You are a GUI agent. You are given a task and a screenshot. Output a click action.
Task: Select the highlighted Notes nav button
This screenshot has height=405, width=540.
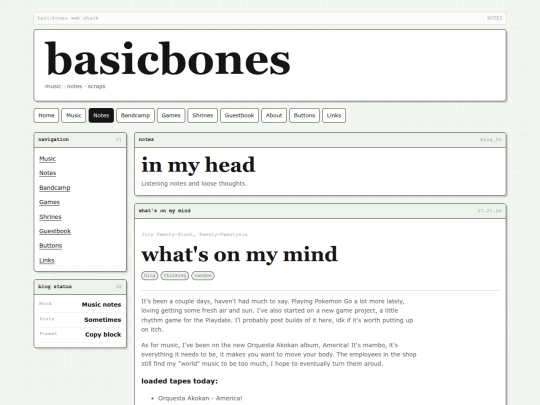(101, 115)
